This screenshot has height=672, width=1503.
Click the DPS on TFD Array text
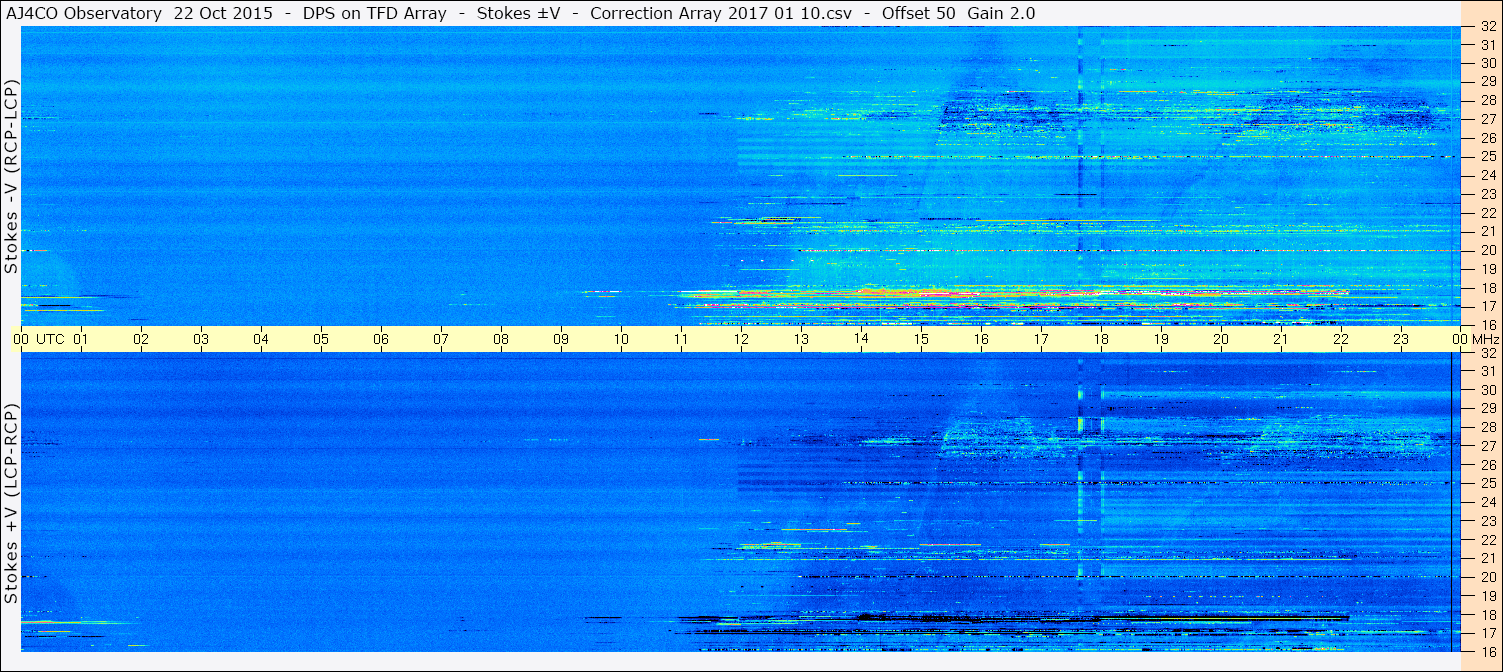(374, 13)
